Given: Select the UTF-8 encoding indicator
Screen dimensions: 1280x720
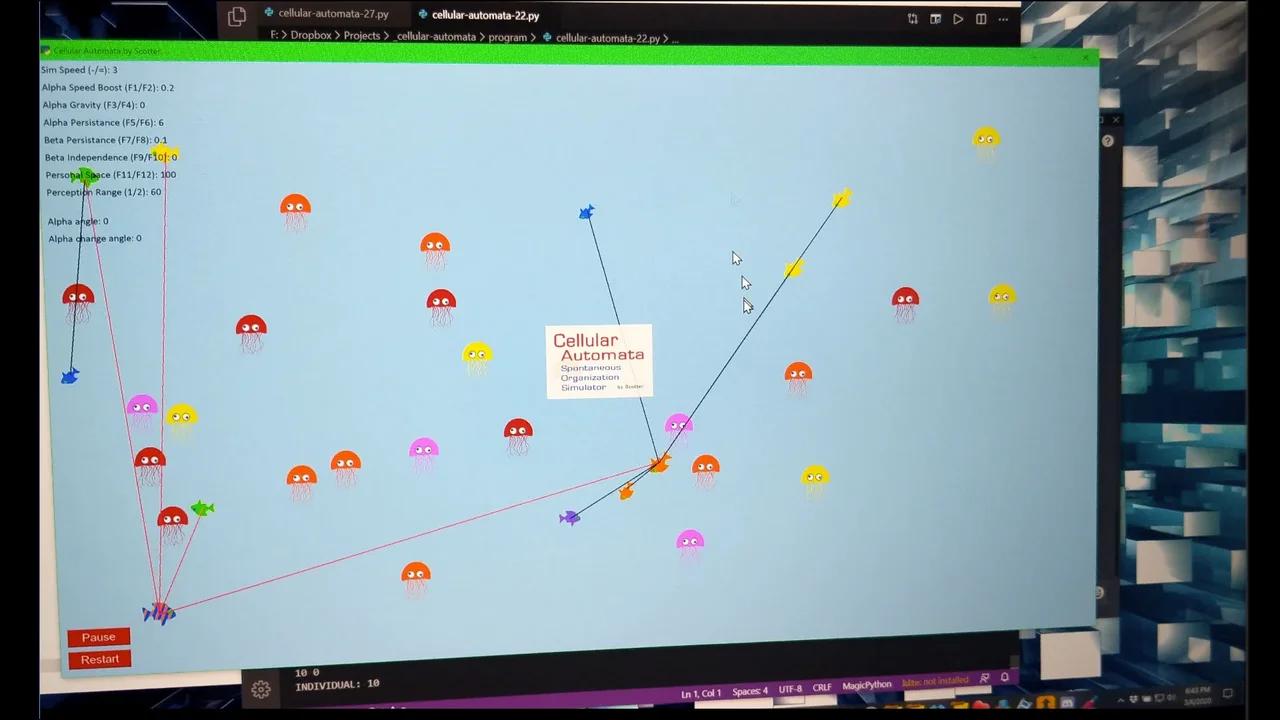Looking at the screenshot, I should coord(790,689).
